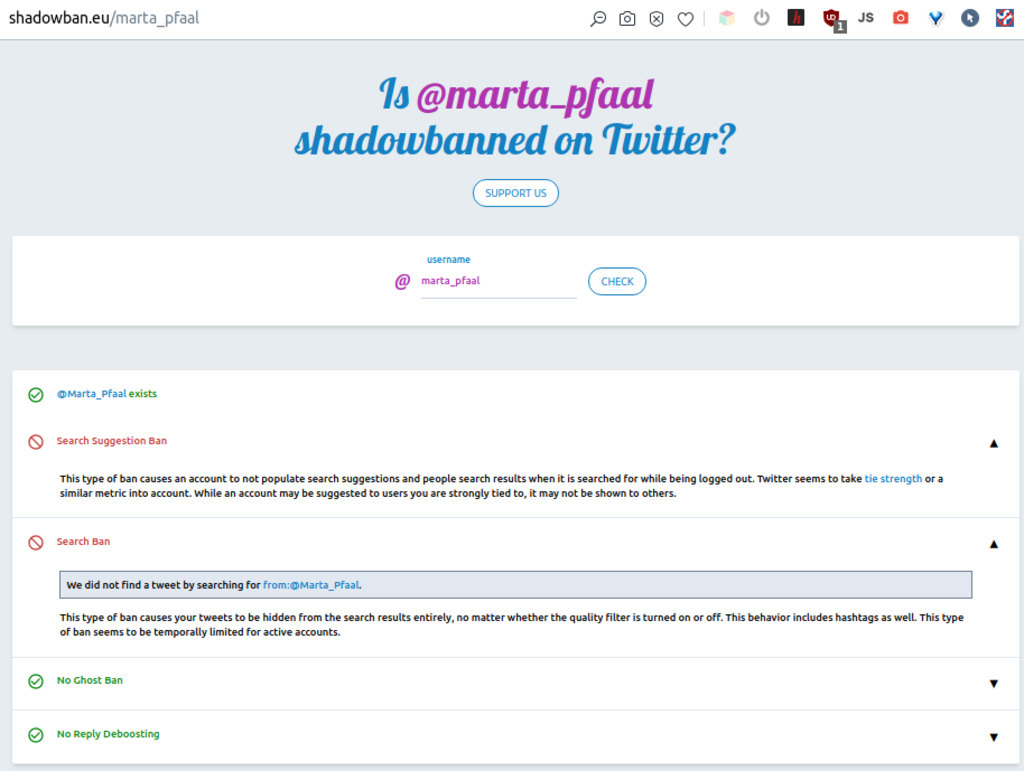This screenshot has width=1024, height=771.
Task: Open the blue red-slashed extension icon
Action: pos(1004,18)
